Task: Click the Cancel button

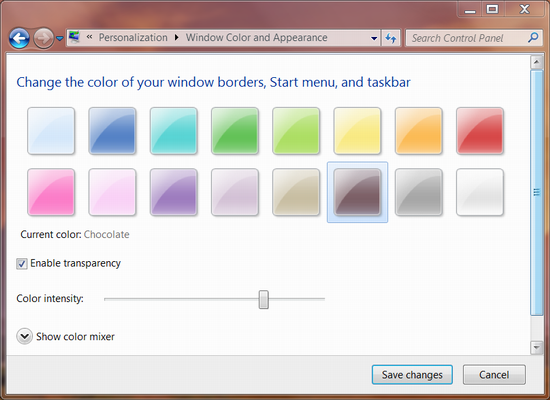Action: pos(494,375)
